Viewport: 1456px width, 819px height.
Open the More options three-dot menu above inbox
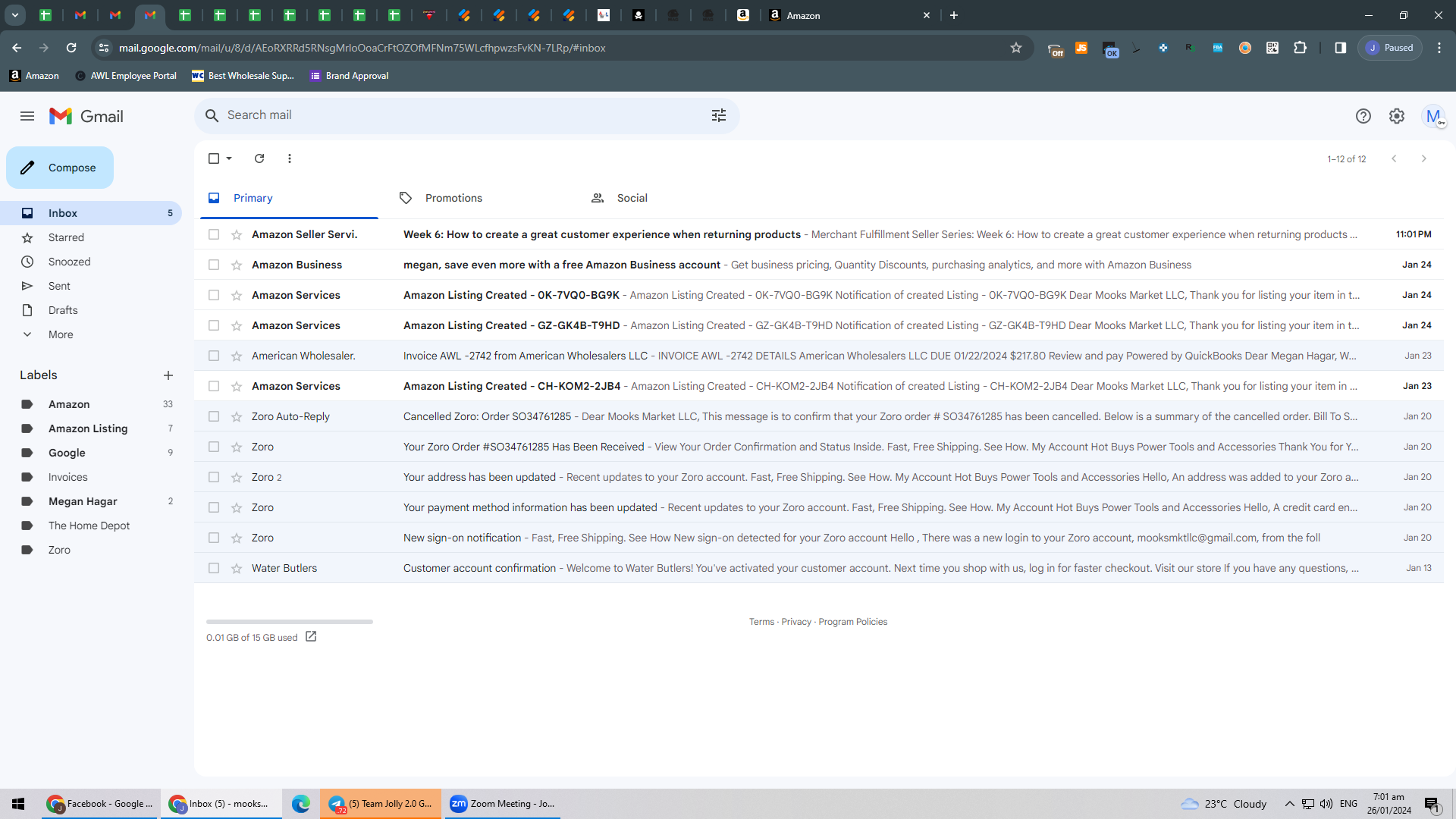coord(290,158)
